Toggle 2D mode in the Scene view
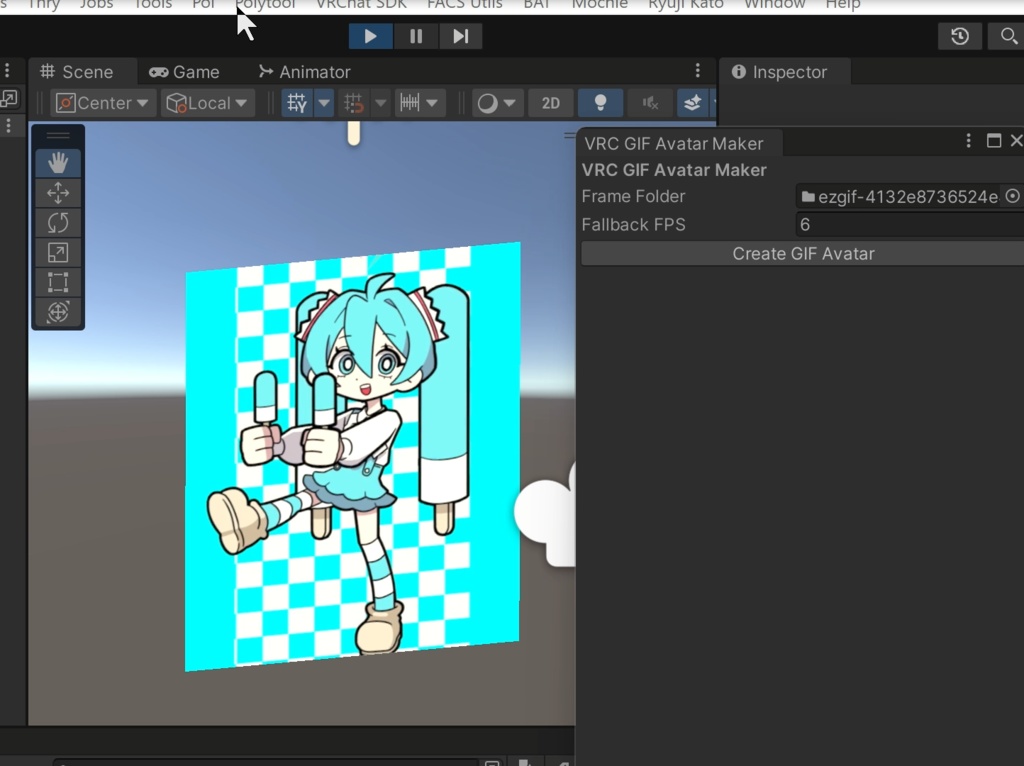The width and height of the screenshot is (1024, 766). (x=550, y=102)
